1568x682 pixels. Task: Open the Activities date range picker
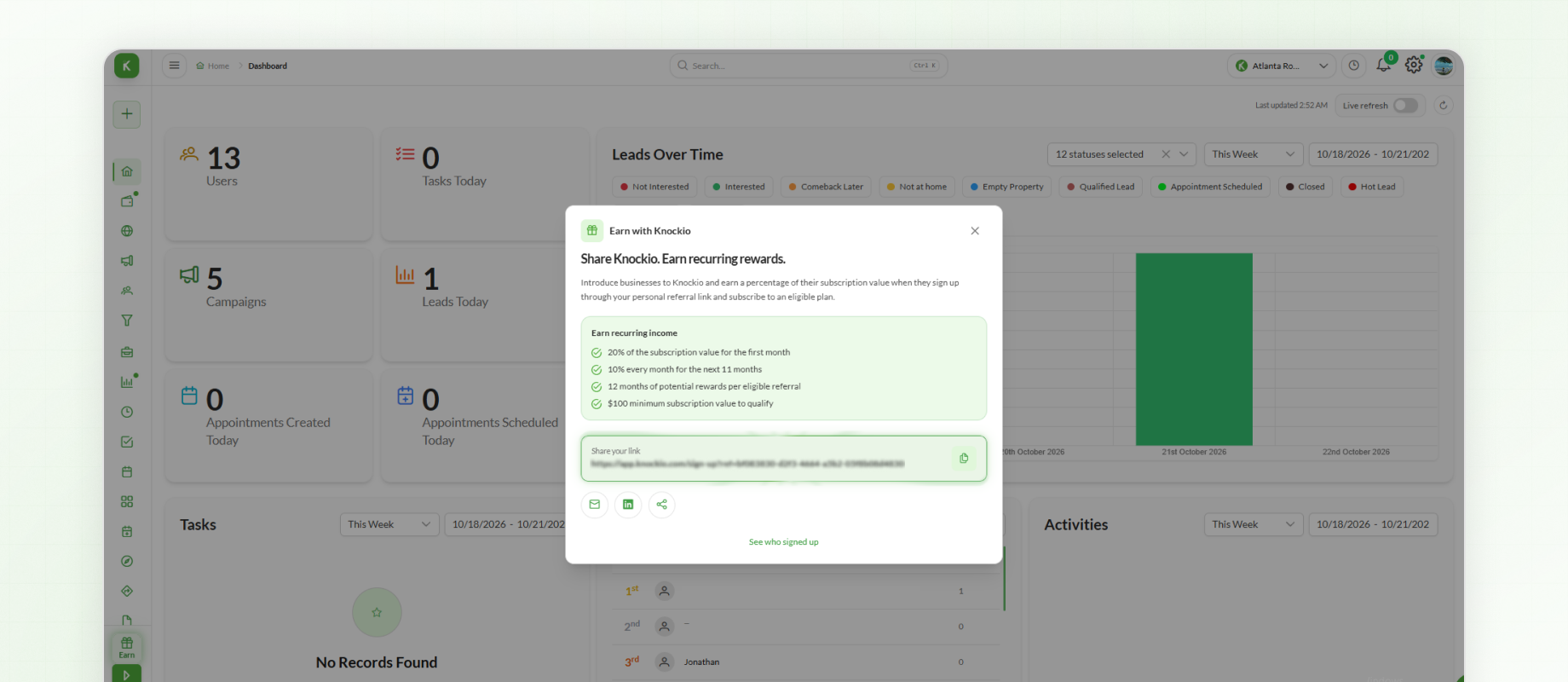1373,524
